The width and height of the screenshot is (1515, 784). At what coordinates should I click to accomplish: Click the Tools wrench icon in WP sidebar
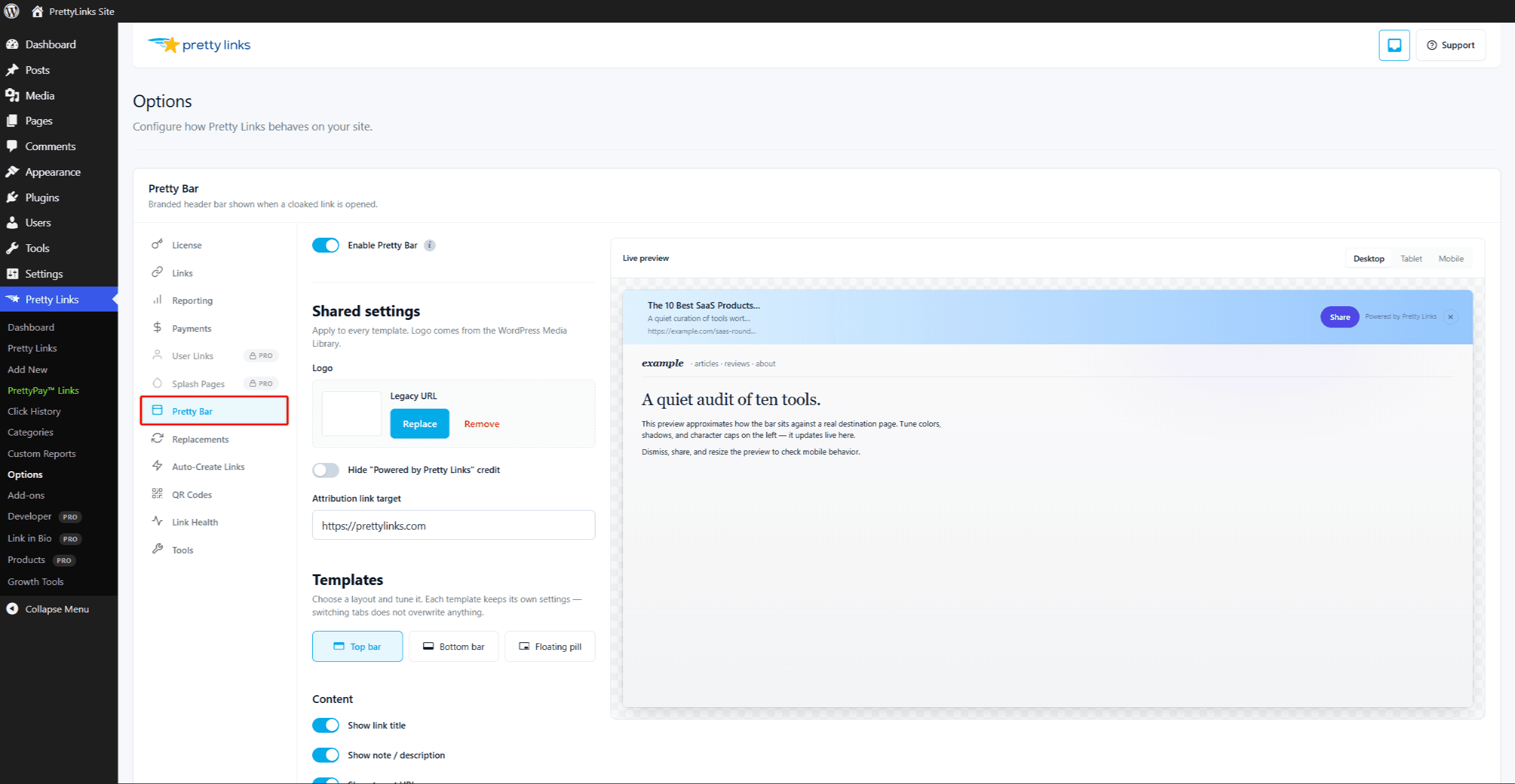(x=12, y=248)
